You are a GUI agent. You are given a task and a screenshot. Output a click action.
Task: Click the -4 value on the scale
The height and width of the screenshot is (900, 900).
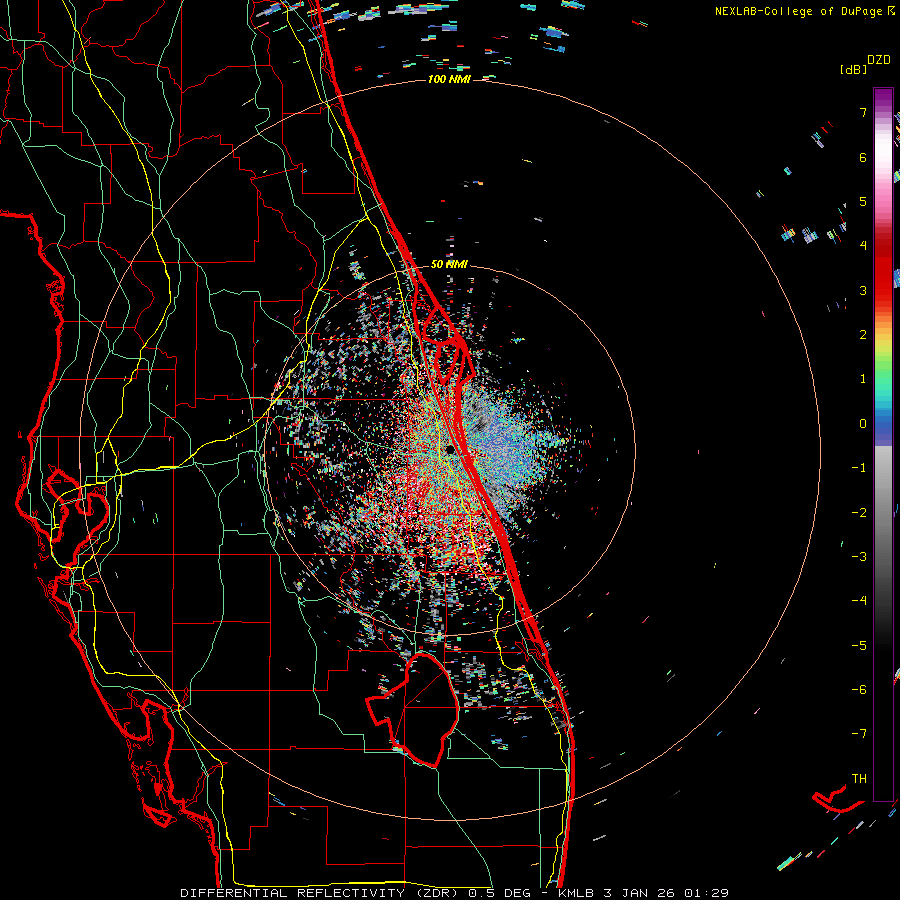pyautogui.click(x=859, y=601)
